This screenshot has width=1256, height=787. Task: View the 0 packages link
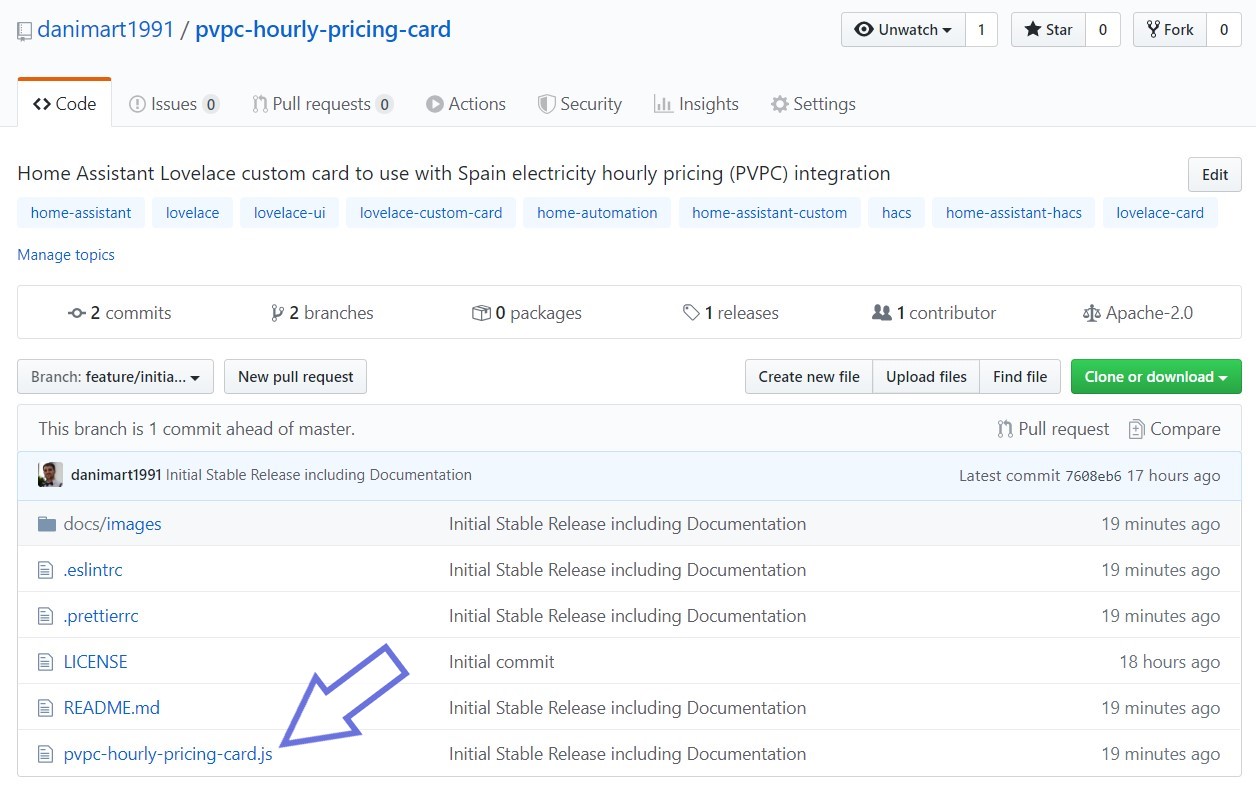tap(527, 313)
